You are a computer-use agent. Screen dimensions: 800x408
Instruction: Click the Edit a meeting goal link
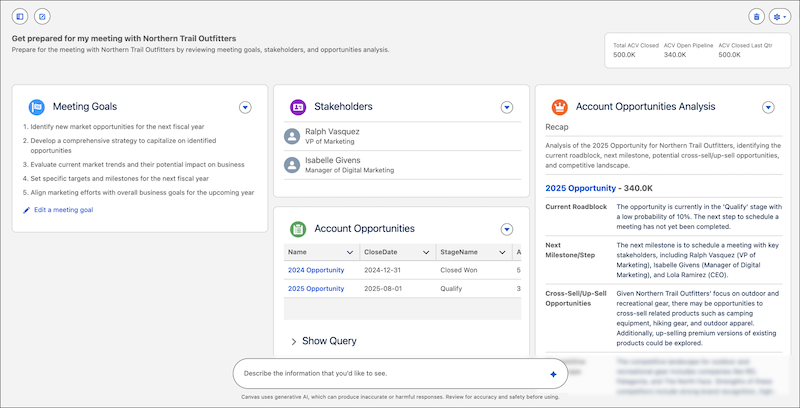(64, 210)
